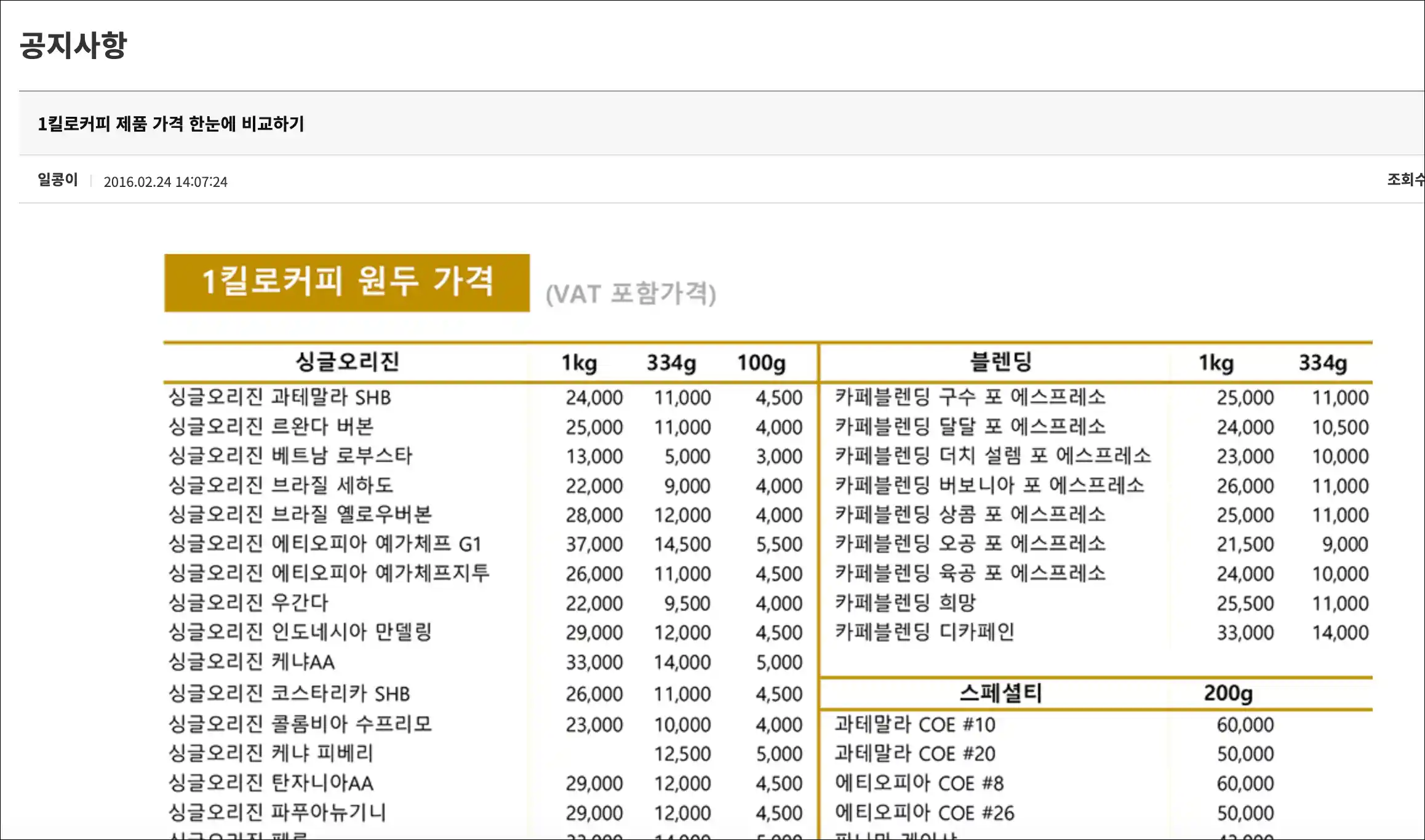The width and height of the screenshot is (1425, 840).
Task: Click 37,000 price for 예가체프 G1
Action: click(x=594, y=544)
